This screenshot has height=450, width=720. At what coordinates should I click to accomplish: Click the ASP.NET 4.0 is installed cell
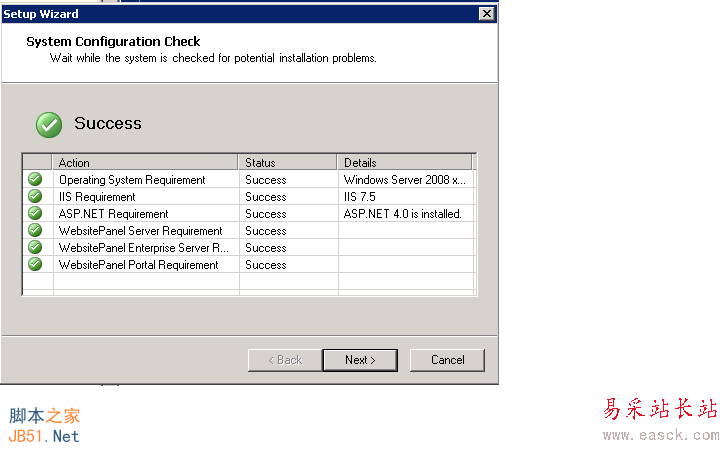click(x=403, y=214)
